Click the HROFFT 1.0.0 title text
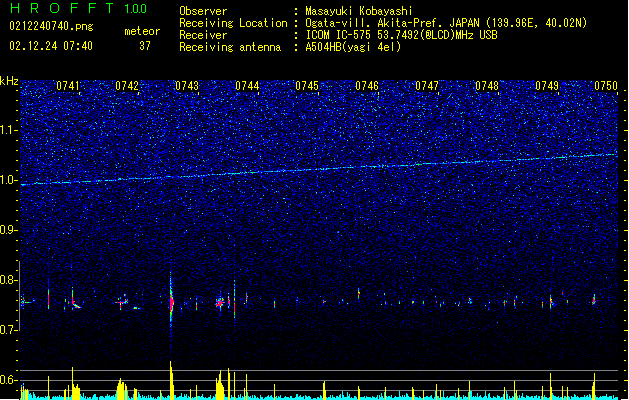The height and width of the screenshot is (400, 629). 79,8
